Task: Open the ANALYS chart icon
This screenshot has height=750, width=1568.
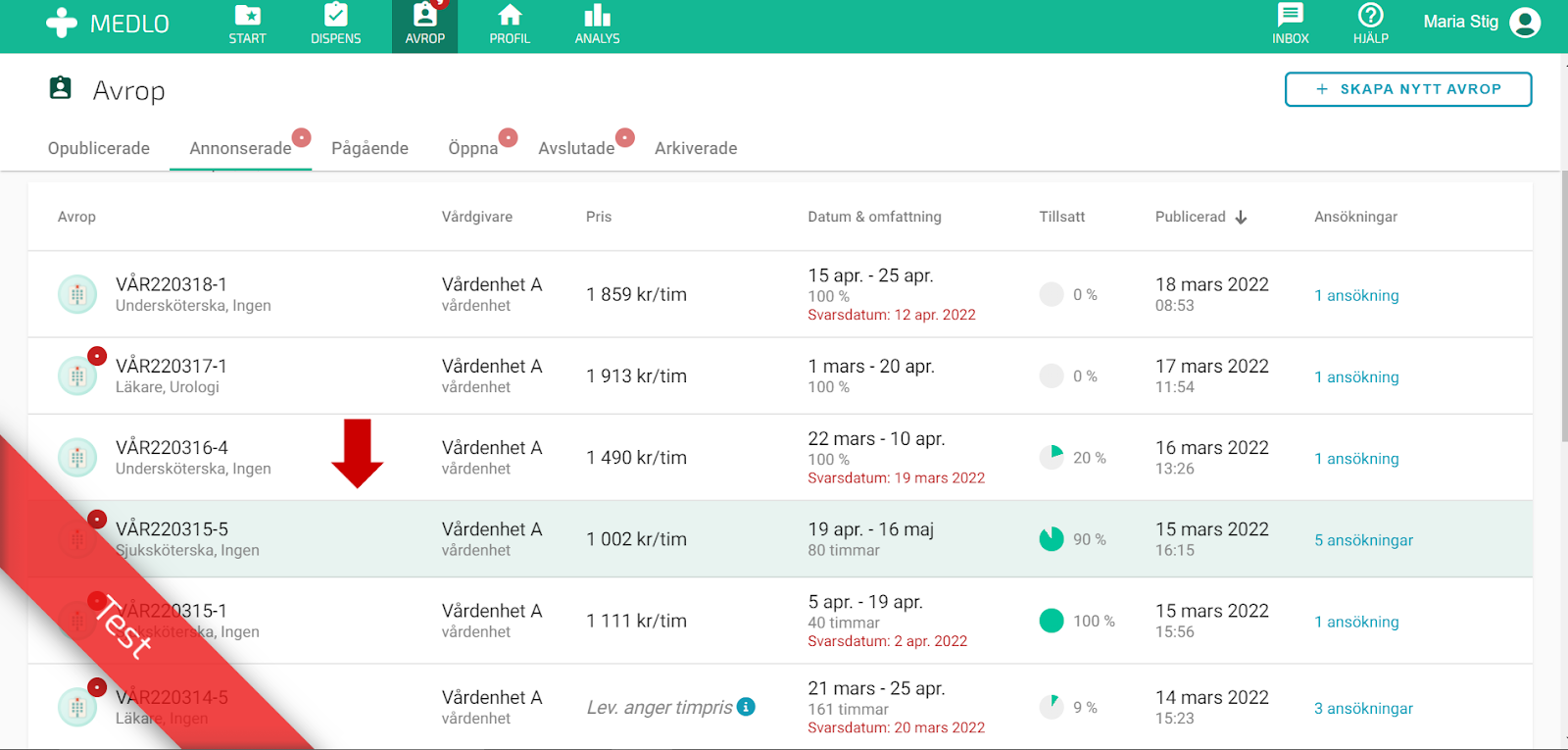Action: tap(597, 15)
